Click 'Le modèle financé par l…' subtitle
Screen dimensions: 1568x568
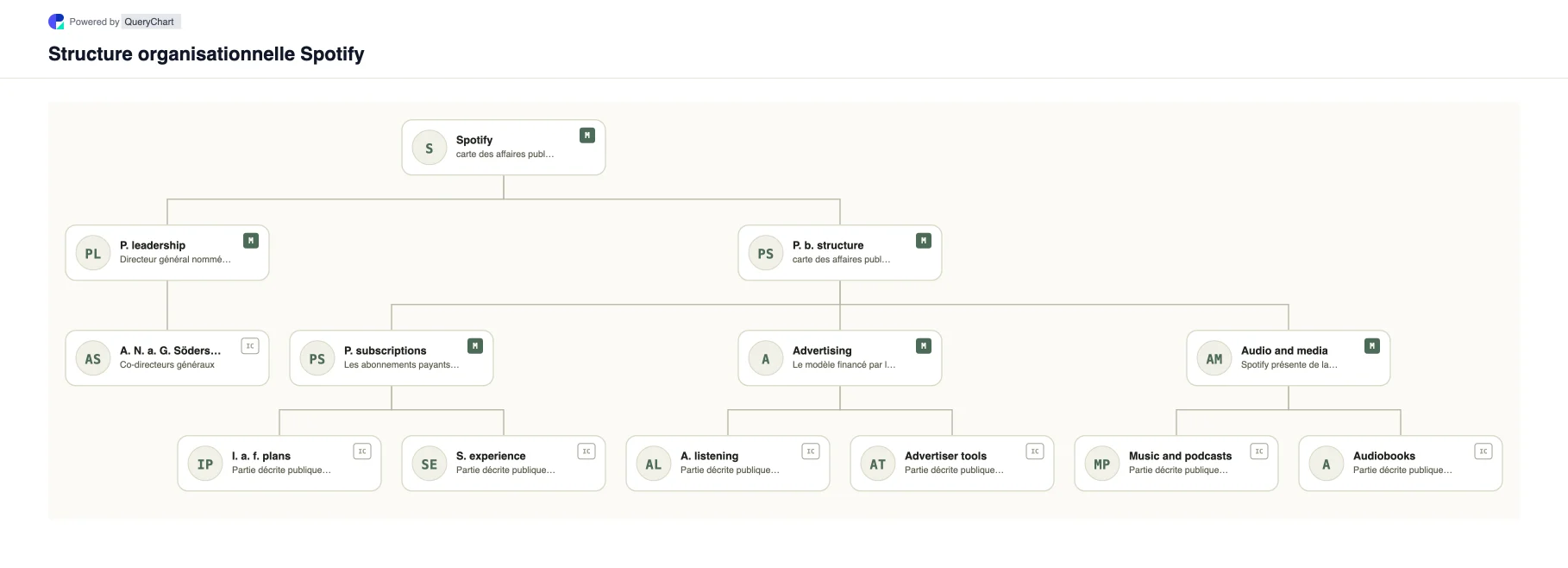(x=844, y=365)
